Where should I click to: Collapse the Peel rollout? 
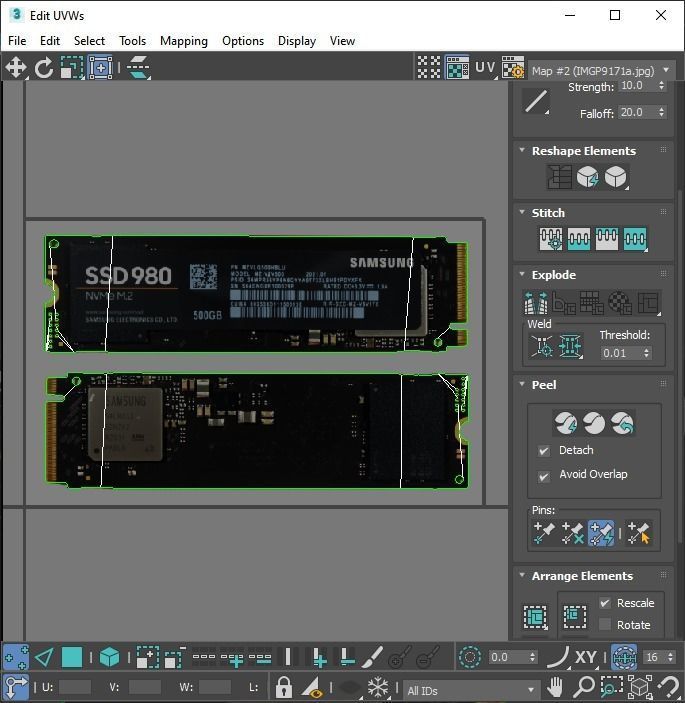coord(522,384)
